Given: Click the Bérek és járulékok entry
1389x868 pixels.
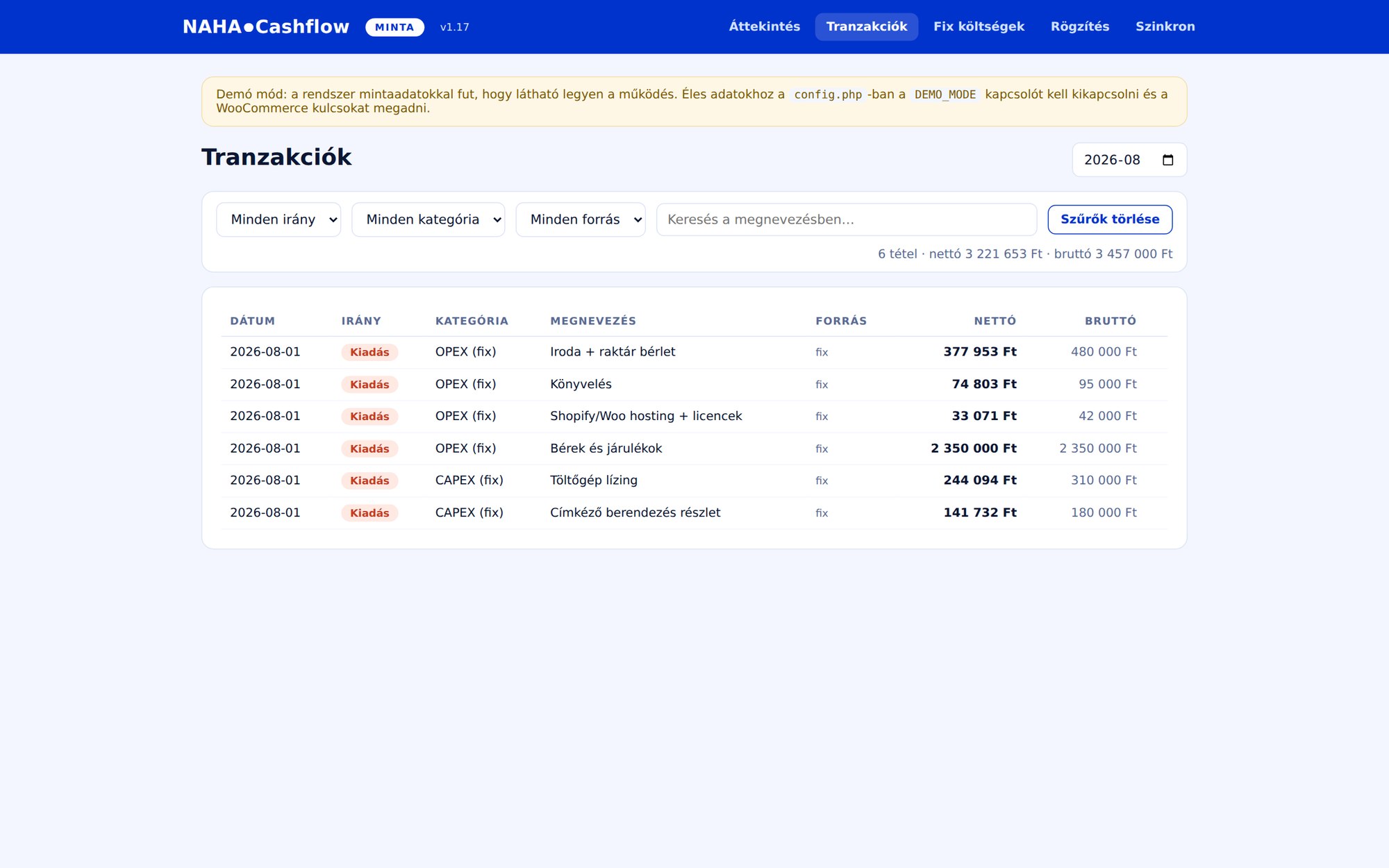Looking at the screenshot, I should coord(606,449).
